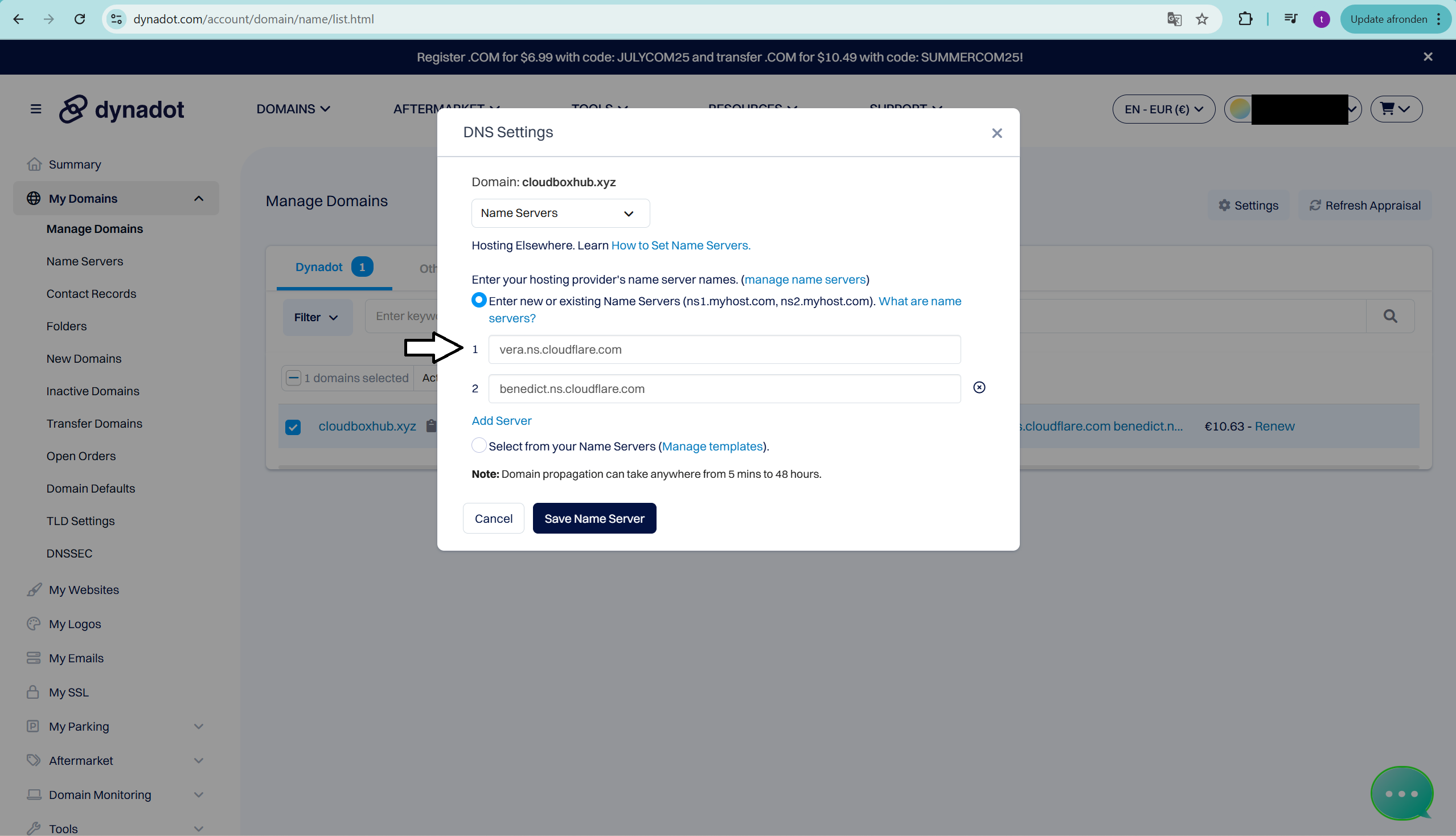The width and height of the screenshot is (1456, 836).
Task: Open How to Set Name Servers link
Action: coord(680,246)
